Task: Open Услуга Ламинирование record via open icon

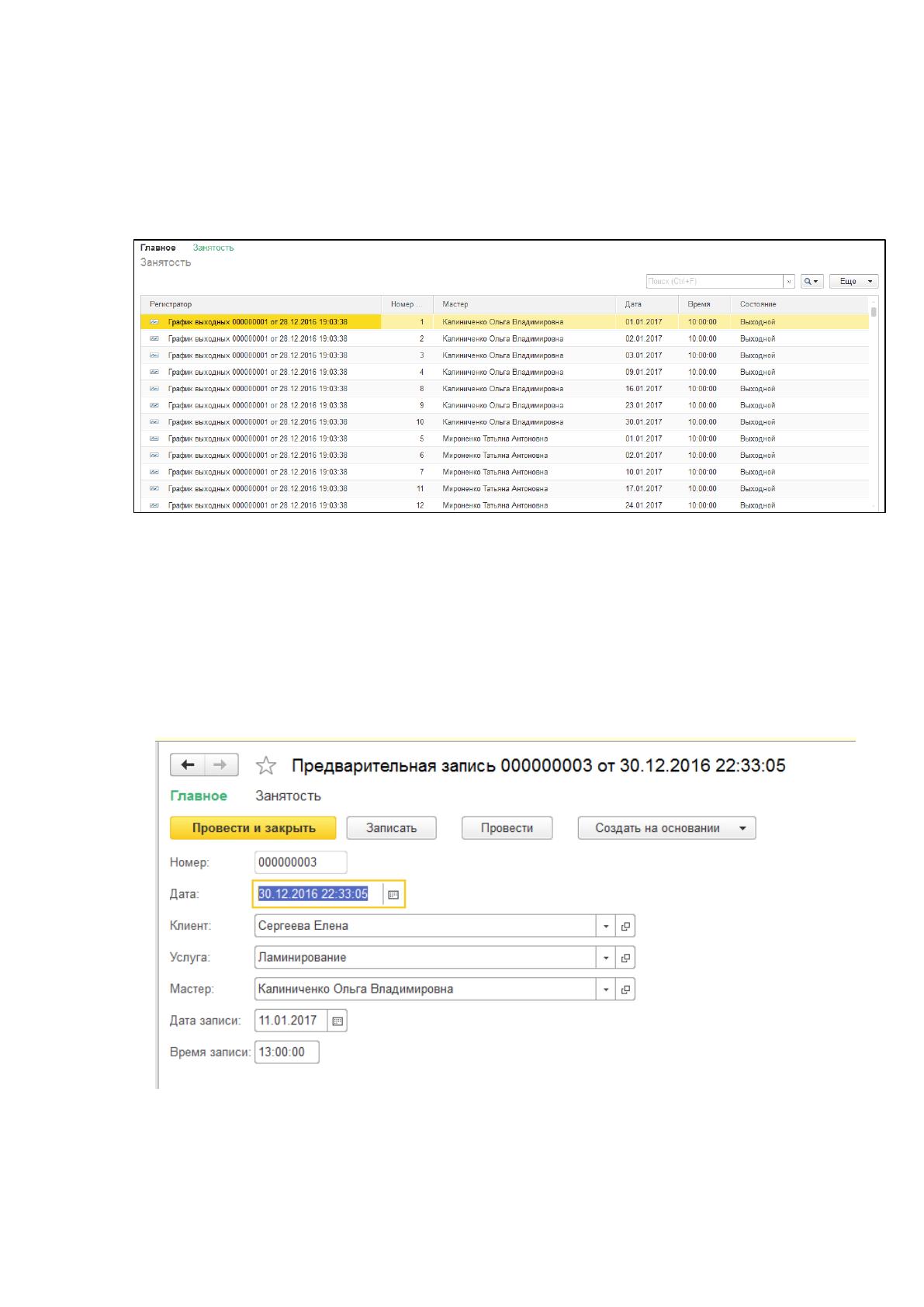Action: tap(625, 958)
